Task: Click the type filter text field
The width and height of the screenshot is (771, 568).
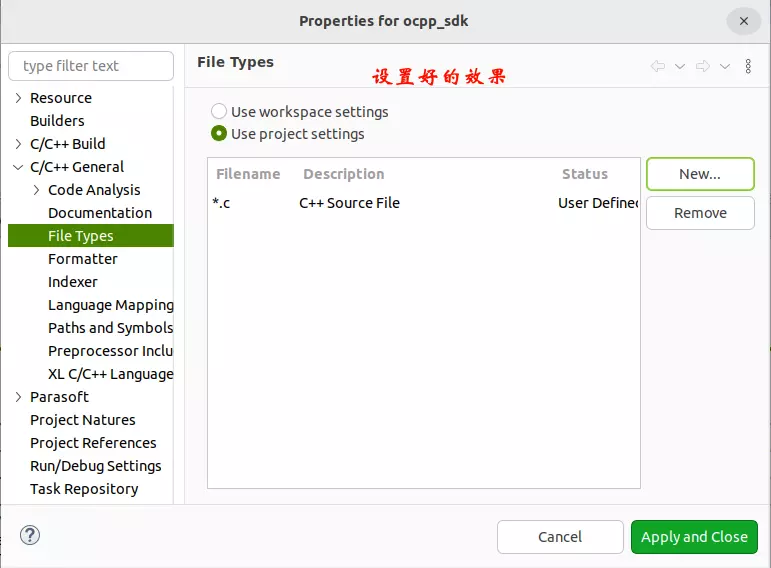Action: point(91,66)
